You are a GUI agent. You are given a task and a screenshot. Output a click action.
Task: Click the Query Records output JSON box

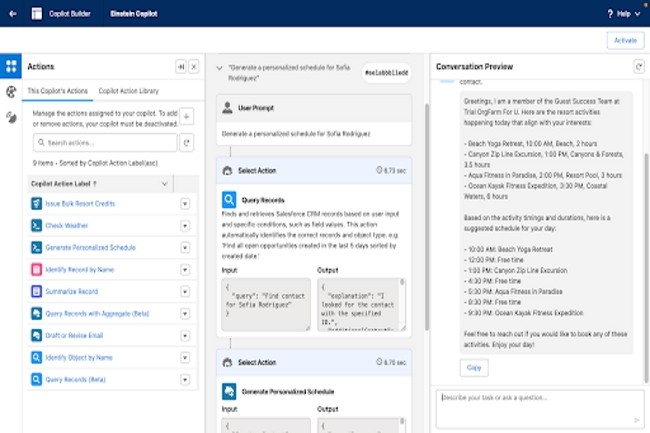click(361, 305)
